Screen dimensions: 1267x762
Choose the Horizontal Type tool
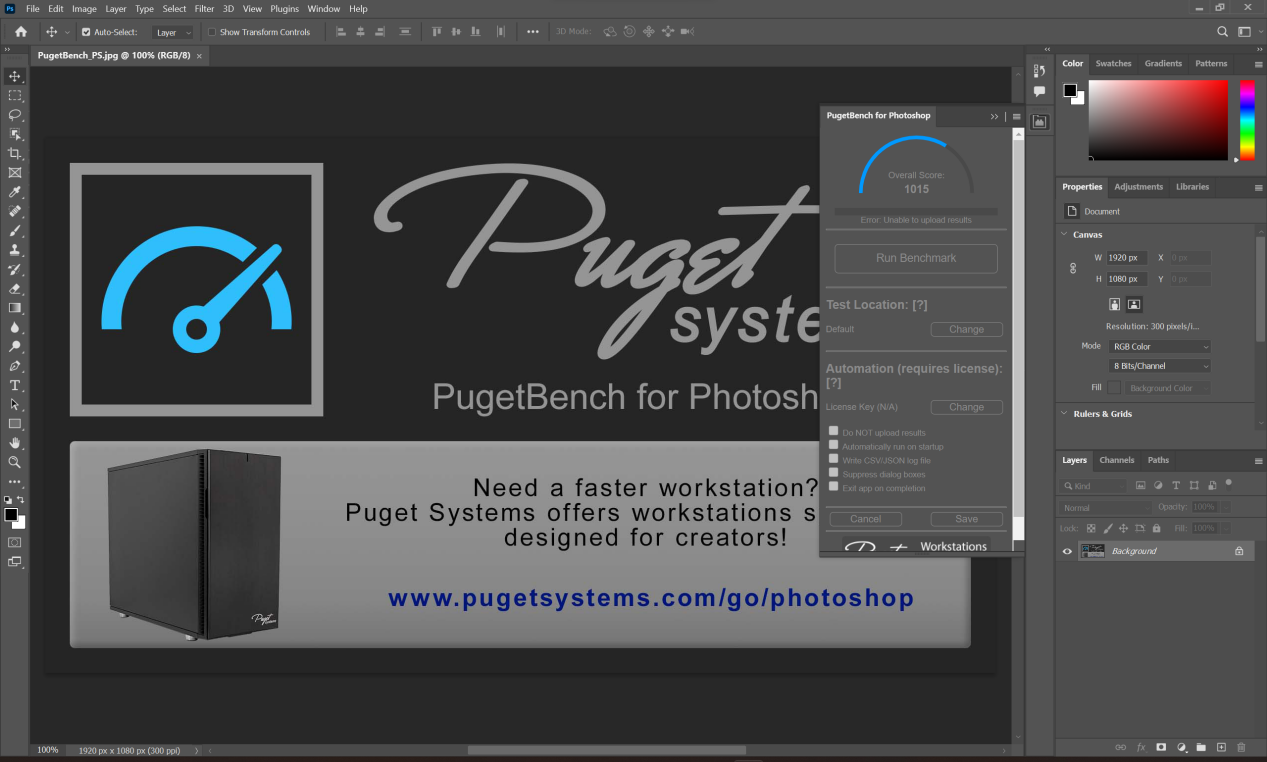(x=15, y=385)
